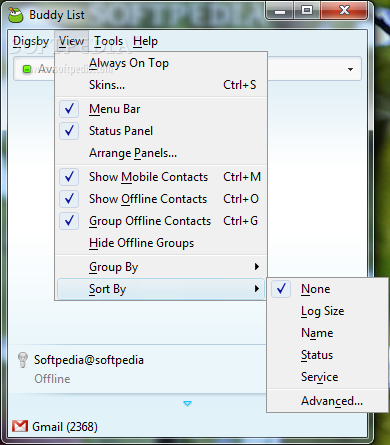Toggle Group Offline Contacts
The height and width of the screenshot is (445, 390).
161,221
